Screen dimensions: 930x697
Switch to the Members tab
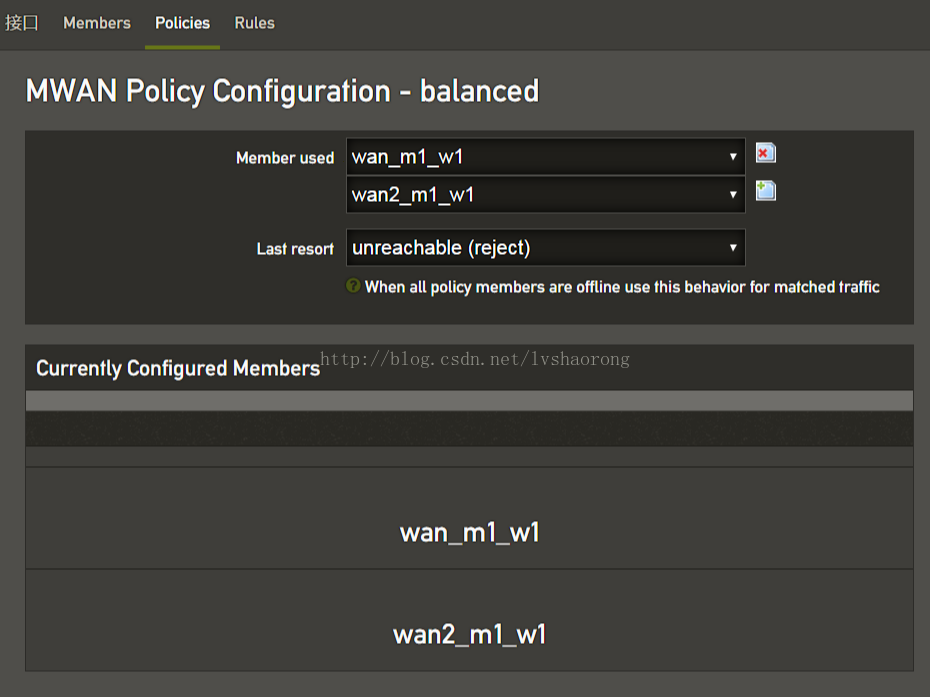point(97,23)
